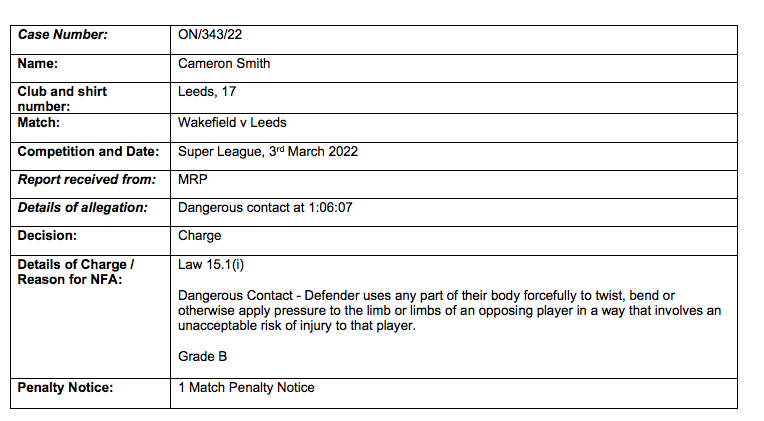The image size is (764, 421).
Task: Select the Law 15.1(i) text
Action: click(210, 265)
